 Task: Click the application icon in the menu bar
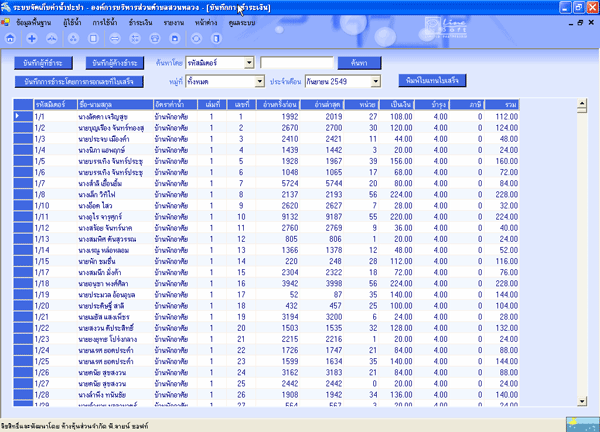8,21
